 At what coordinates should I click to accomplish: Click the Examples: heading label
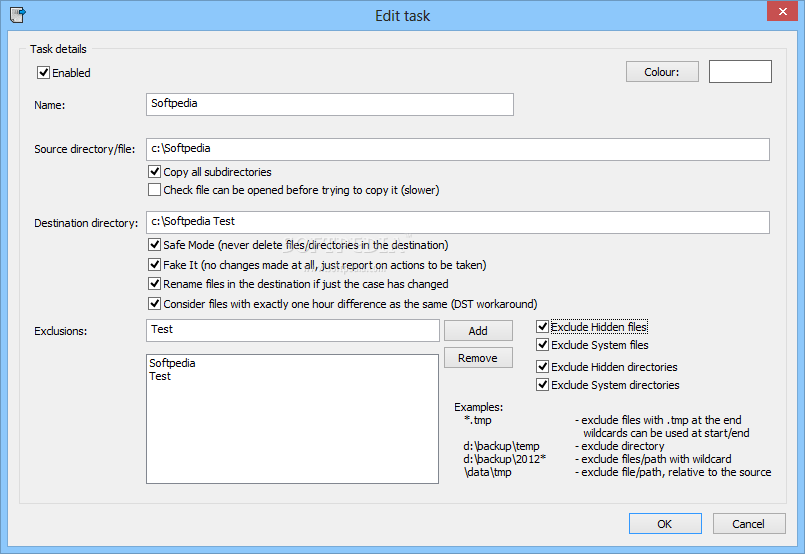coord(478,407)
